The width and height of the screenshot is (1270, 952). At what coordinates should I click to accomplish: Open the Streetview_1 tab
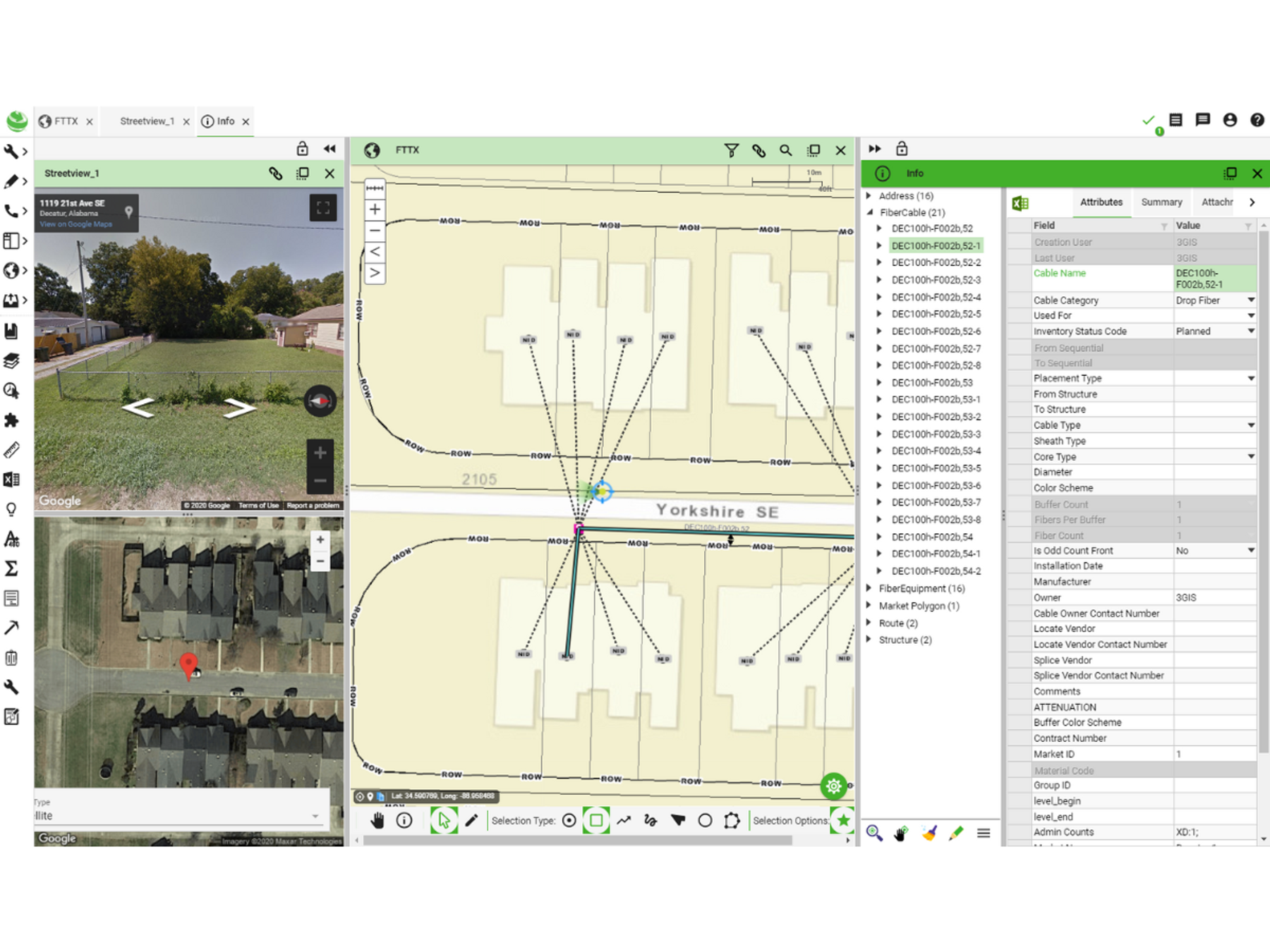coord(148,121)
